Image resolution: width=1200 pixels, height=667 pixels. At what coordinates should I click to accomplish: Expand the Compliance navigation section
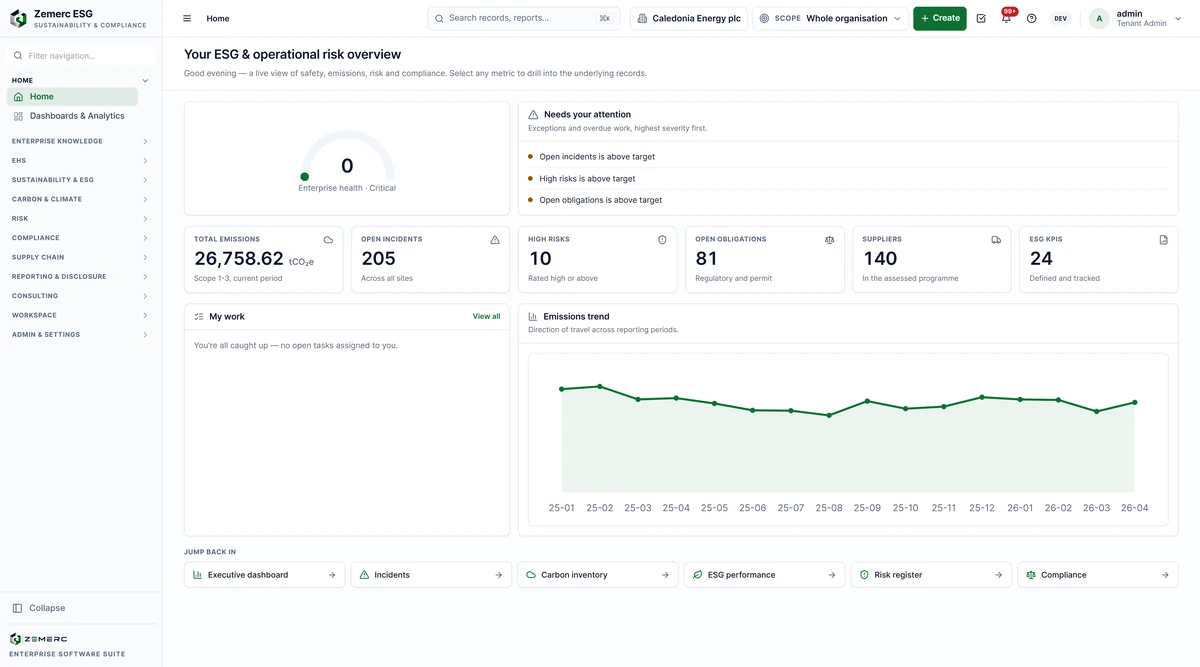click(x=80, y=238)
